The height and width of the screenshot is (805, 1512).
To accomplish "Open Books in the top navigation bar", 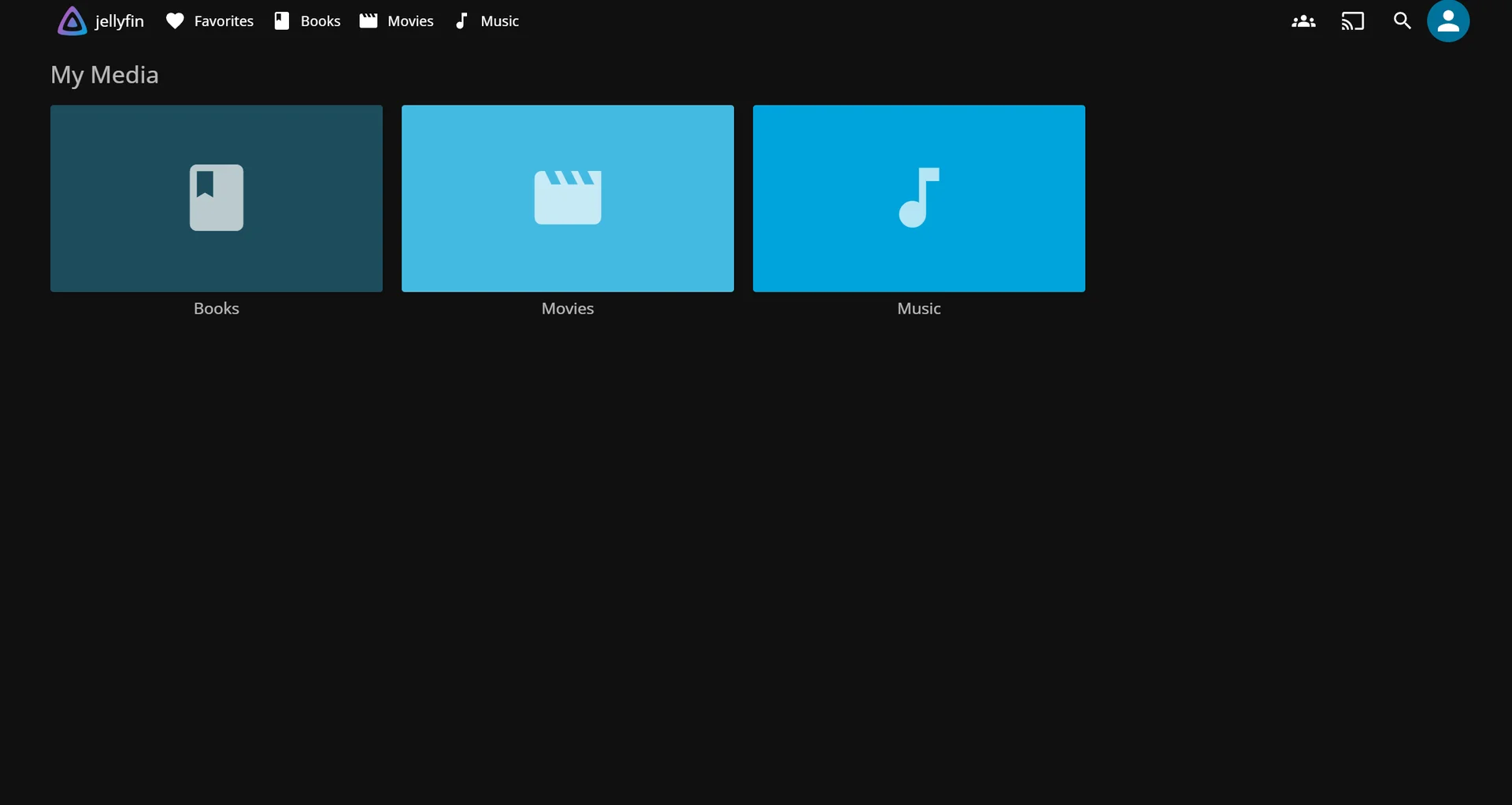I will click(x=307, y=21).
